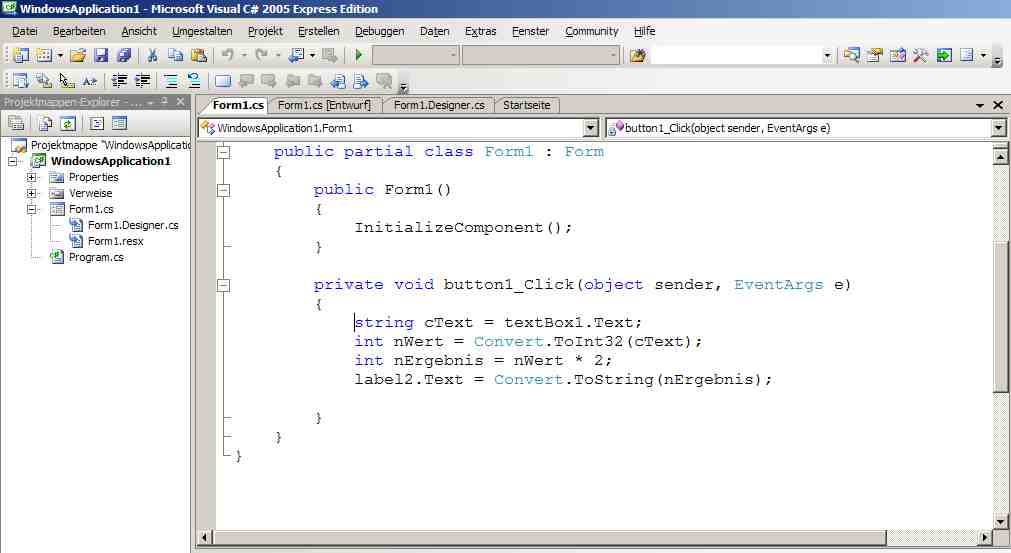
Task: Cut selection with the scissors icon
Action: click(152, 55)
